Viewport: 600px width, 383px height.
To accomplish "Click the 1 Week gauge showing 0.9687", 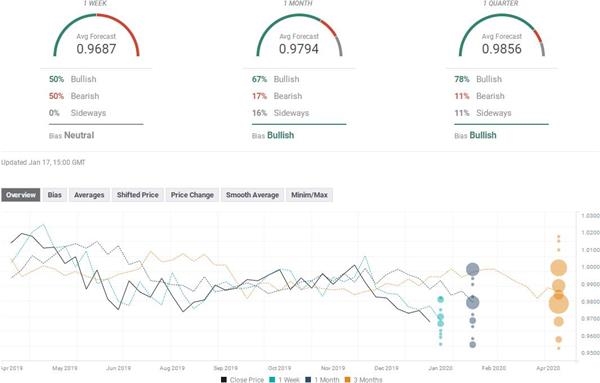I will click(x=96, y=36).
